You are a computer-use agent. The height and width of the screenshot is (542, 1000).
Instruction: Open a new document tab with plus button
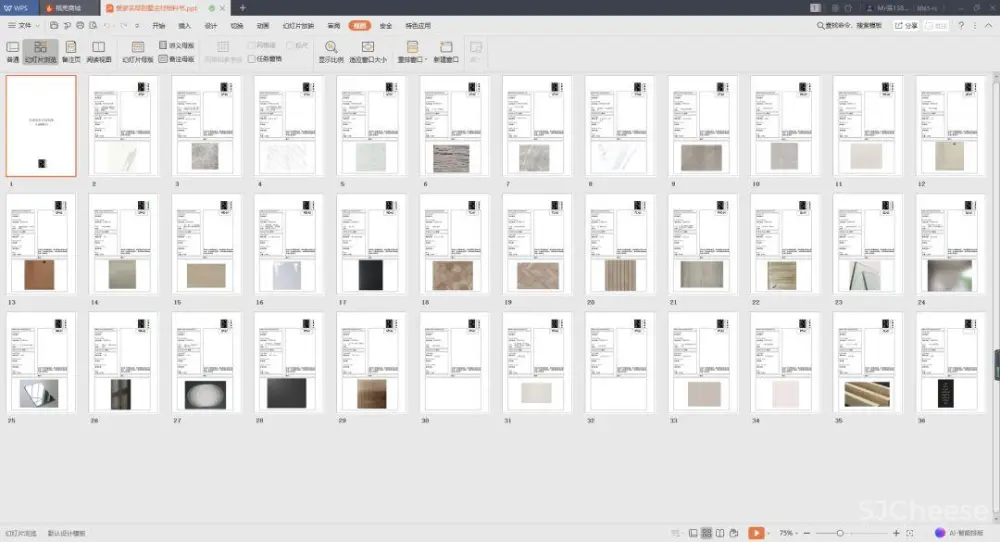(x=242, y=7)
